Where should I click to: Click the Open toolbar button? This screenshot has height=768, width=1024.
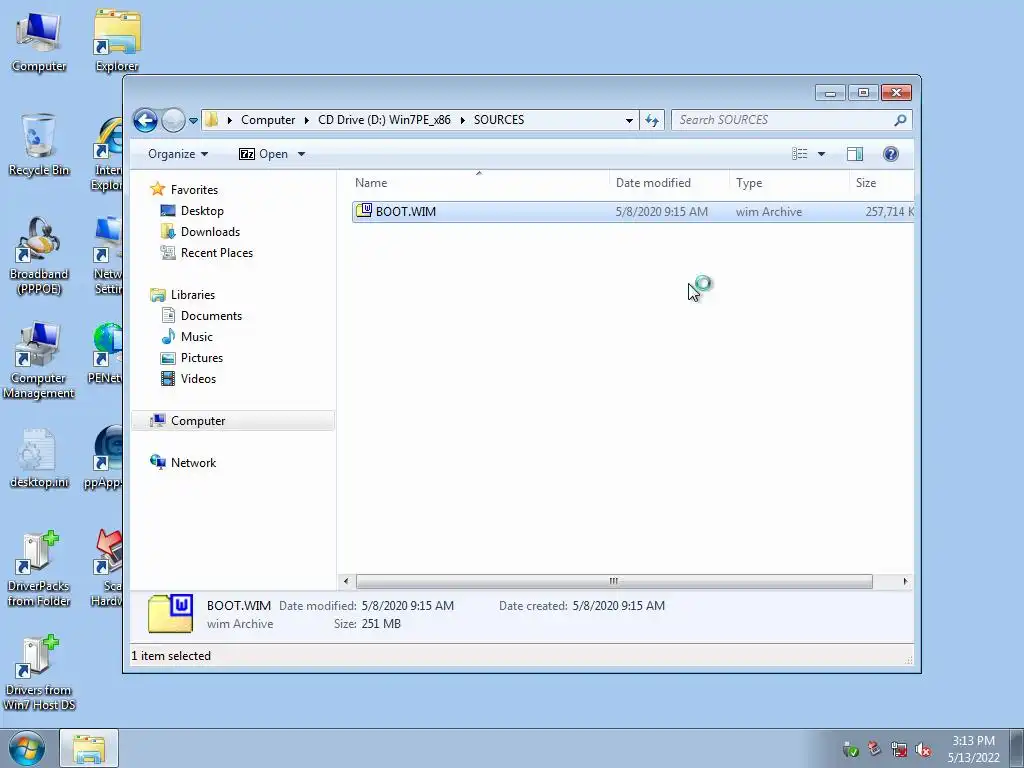[264, 154]
